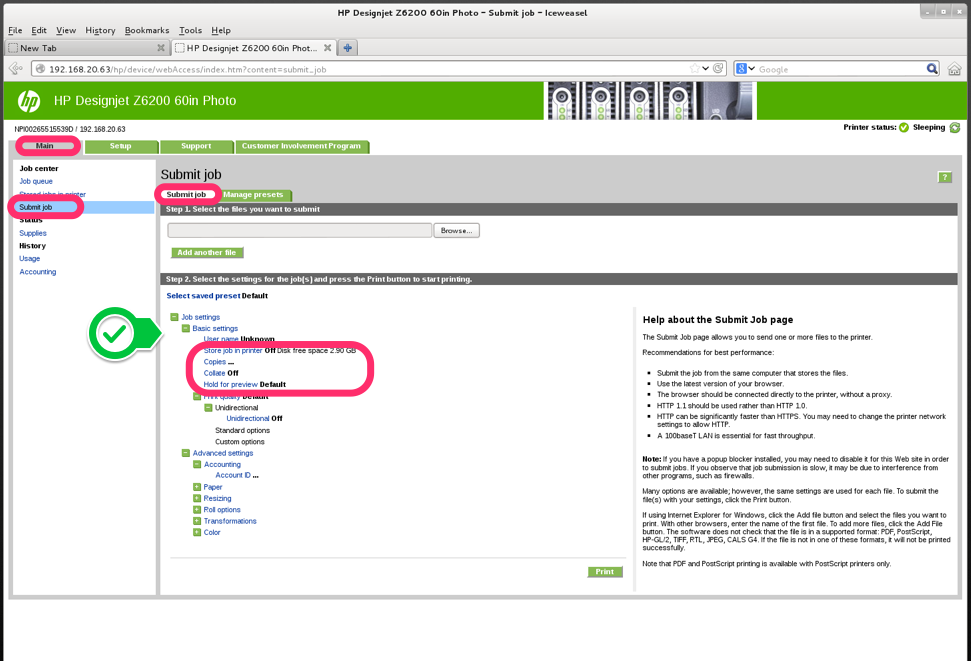Expand the Paper settings node
Viewport: 971px width, 661px height.
pyautogui.click(x=197, y=487)
